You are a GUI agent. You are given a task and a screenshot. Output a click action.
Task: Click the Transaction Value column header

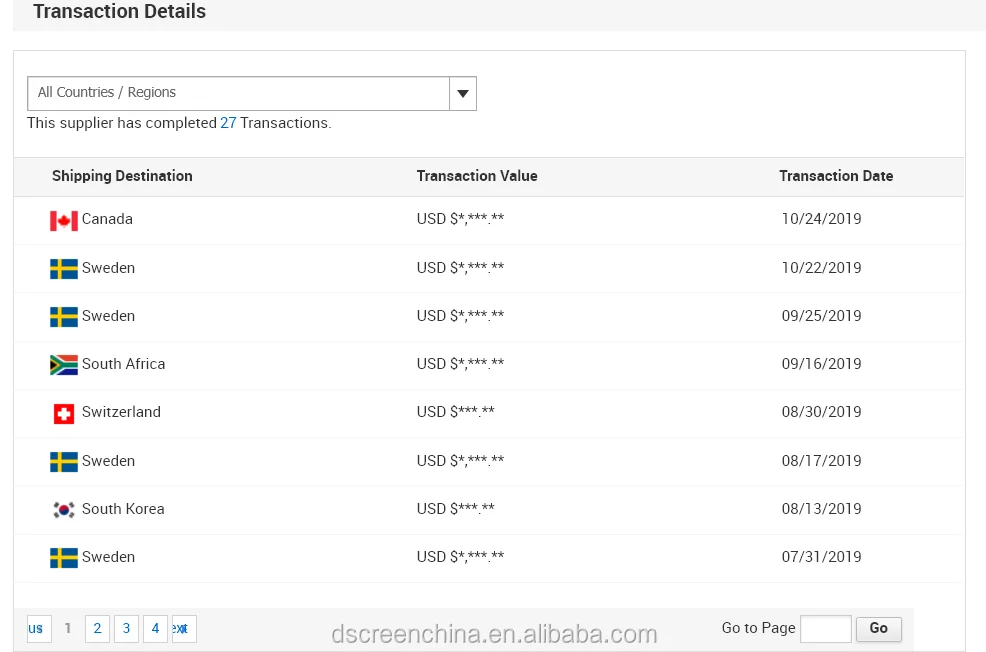(477, 176)
